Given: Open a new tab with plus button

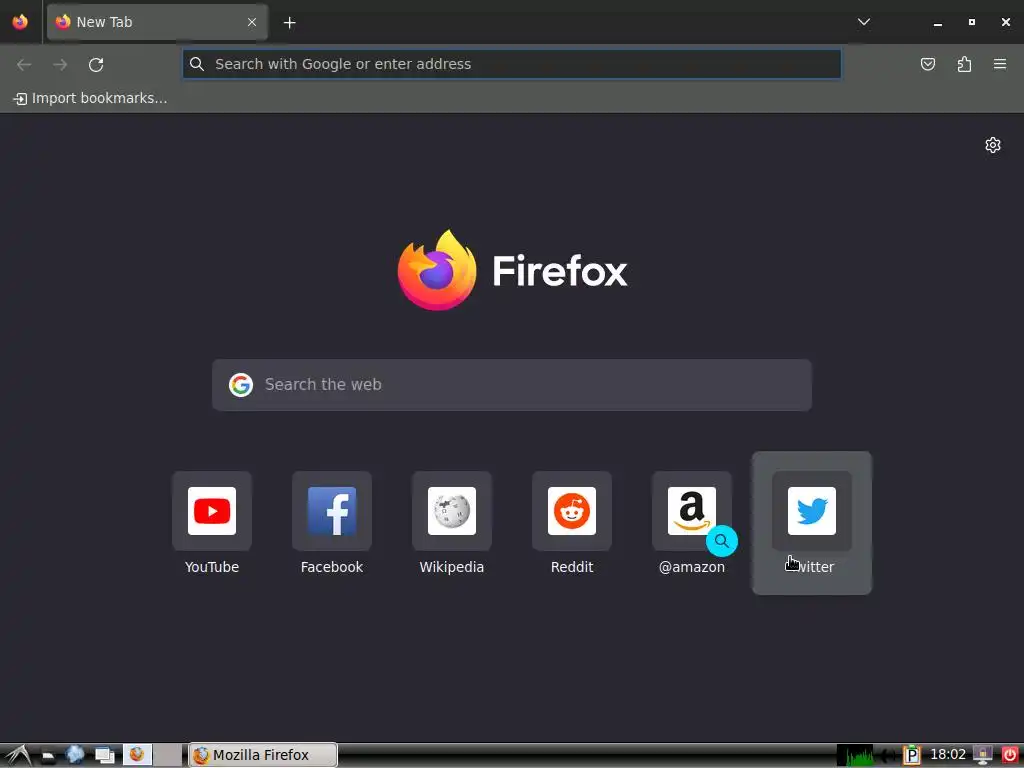Looking at the screenshot, I should pyautogui.click(x=289, y=23).
